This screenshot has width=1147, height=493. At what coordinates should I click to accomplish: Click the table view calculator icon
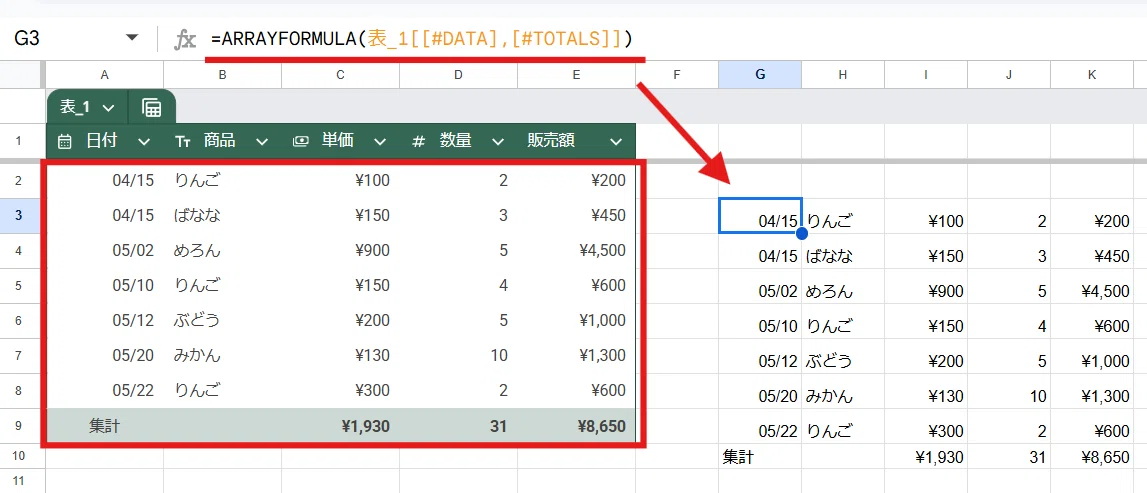[x=151, y=108]
